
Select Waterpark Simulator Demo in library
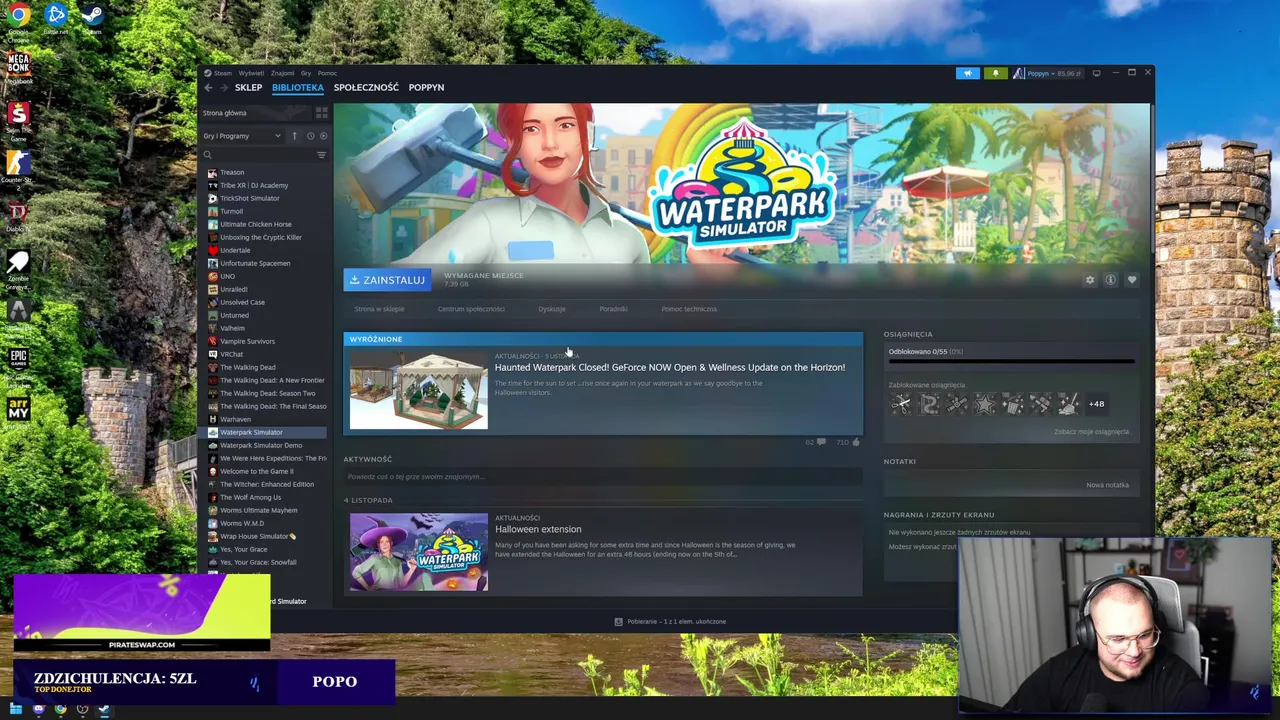(261, 445)
